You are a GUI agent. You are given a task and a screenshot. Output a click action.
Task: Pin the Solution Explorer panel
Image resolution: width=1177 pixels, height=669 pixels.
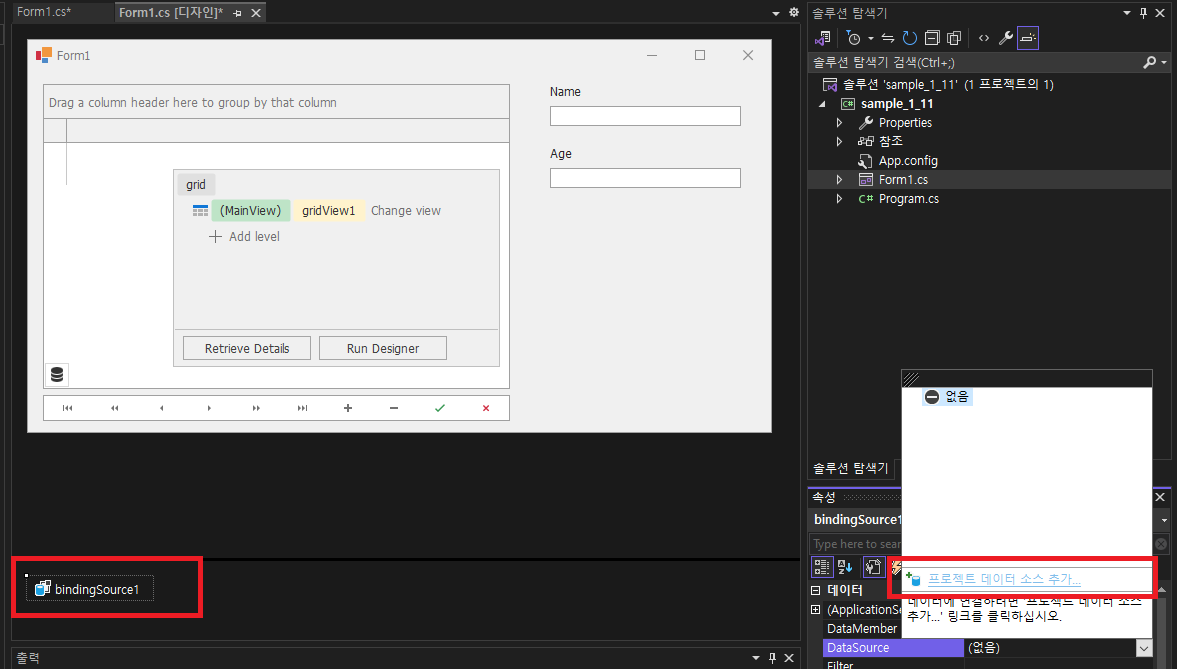1143,13
